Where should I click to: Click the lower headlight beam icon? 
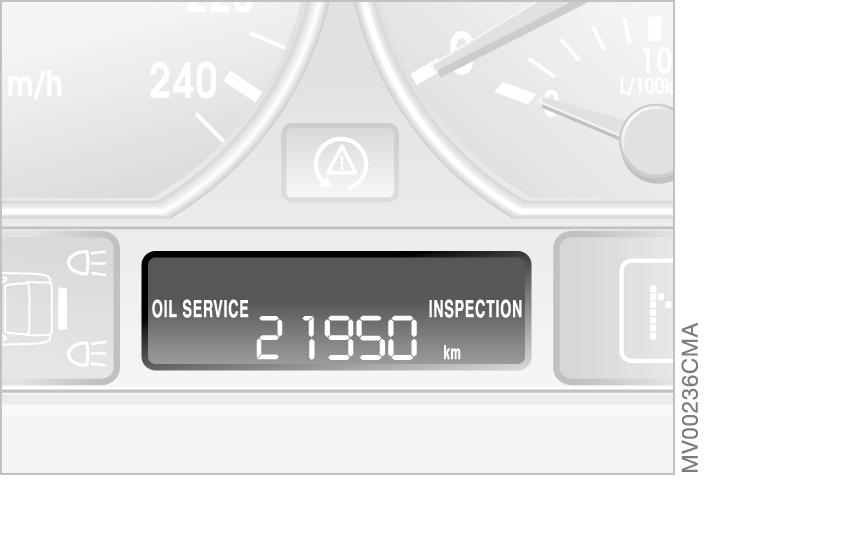[x=87, y=354]
